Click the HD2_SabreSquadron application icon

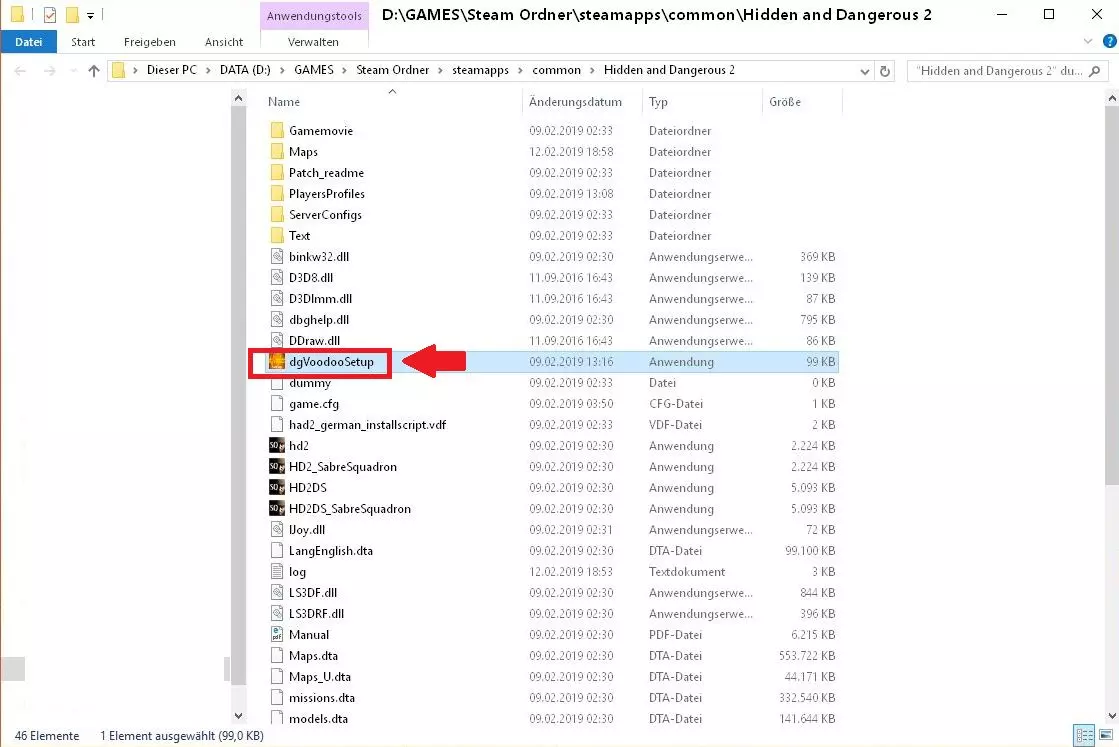[277, 467]
